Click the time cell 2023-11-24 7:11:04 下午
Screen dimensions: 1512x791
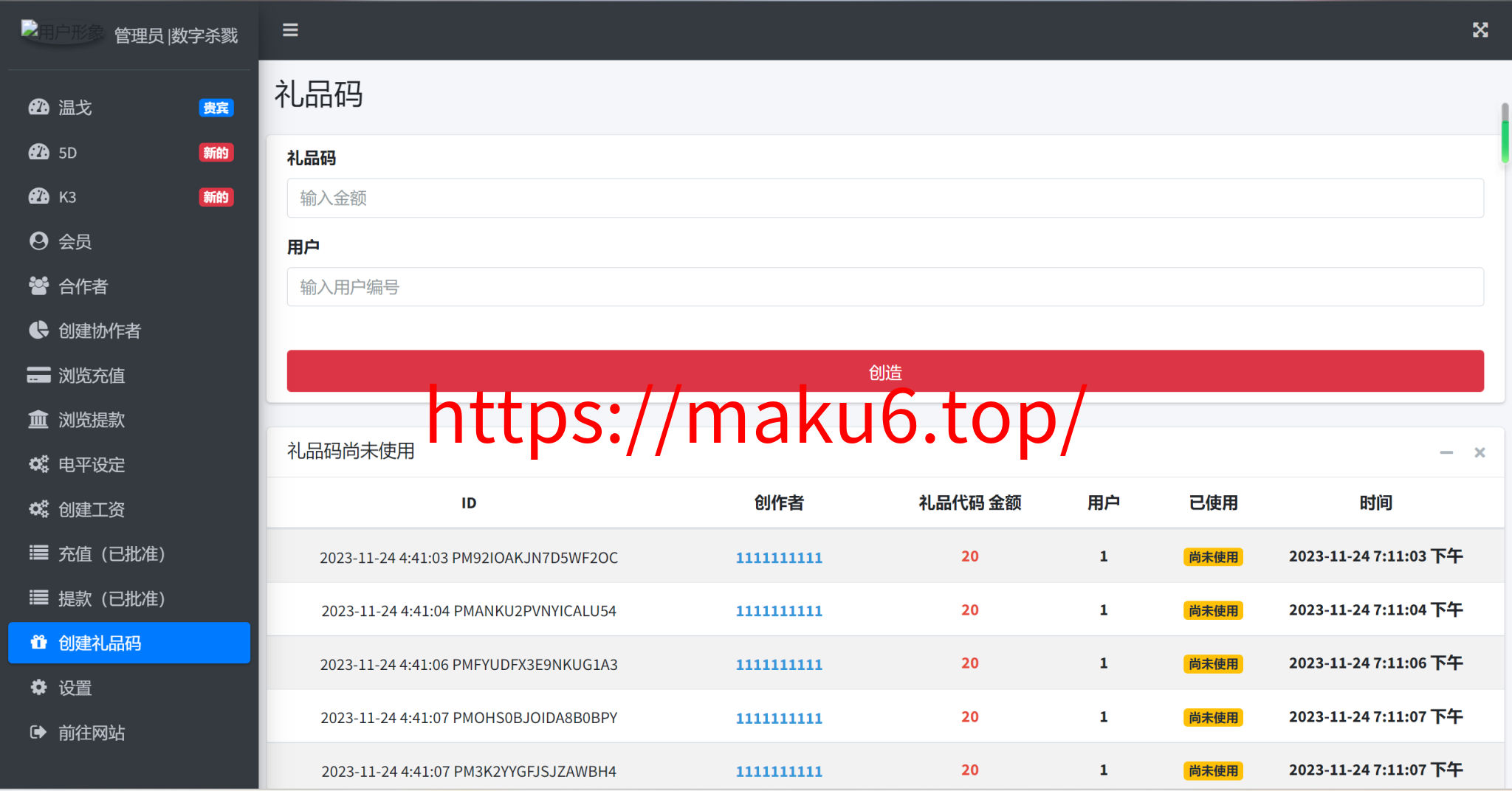(x=1375, y=609)
